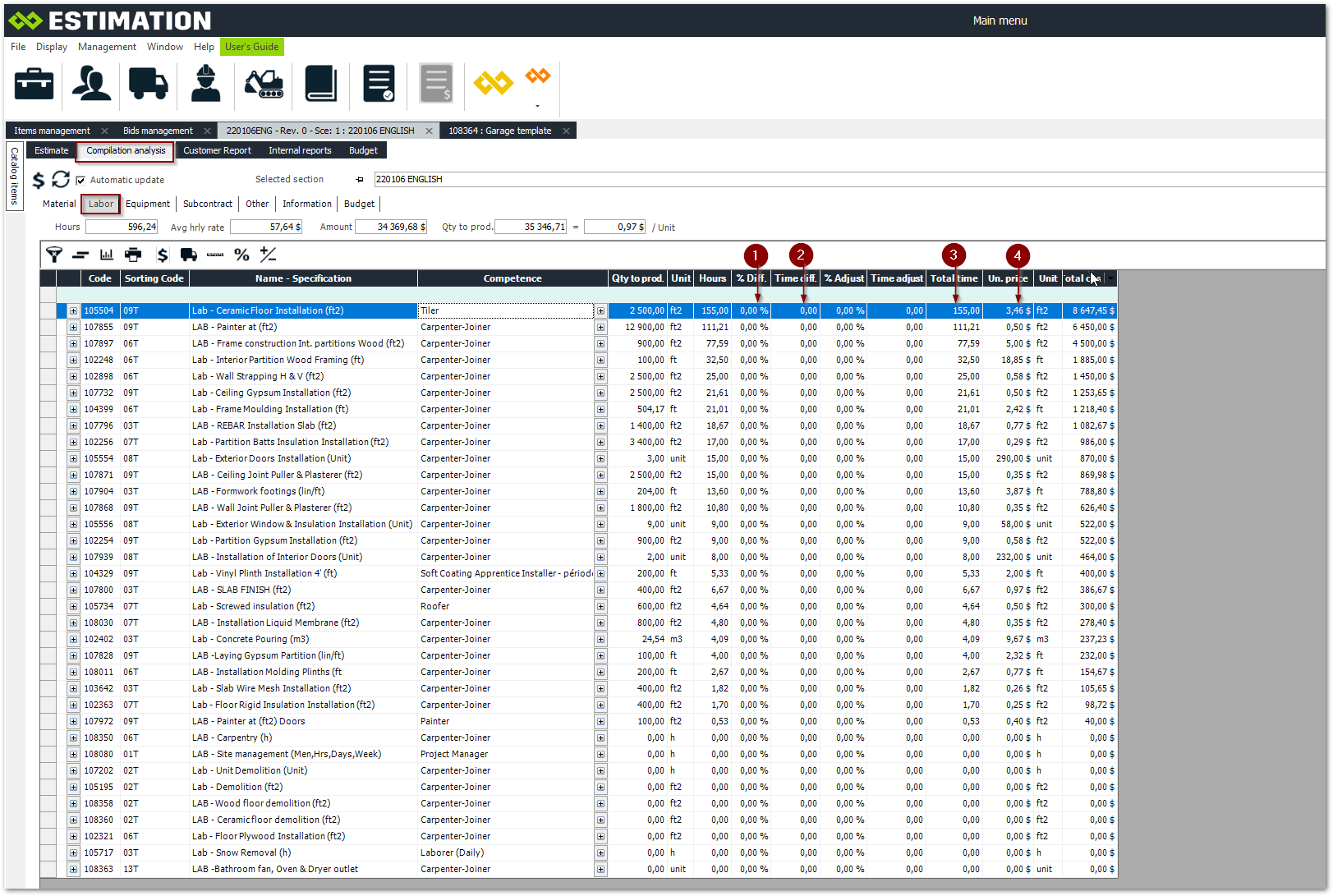This screenshot has width=1333, height=896.
Task: Click the printer icon in grid toolbar
Action: 133,255
